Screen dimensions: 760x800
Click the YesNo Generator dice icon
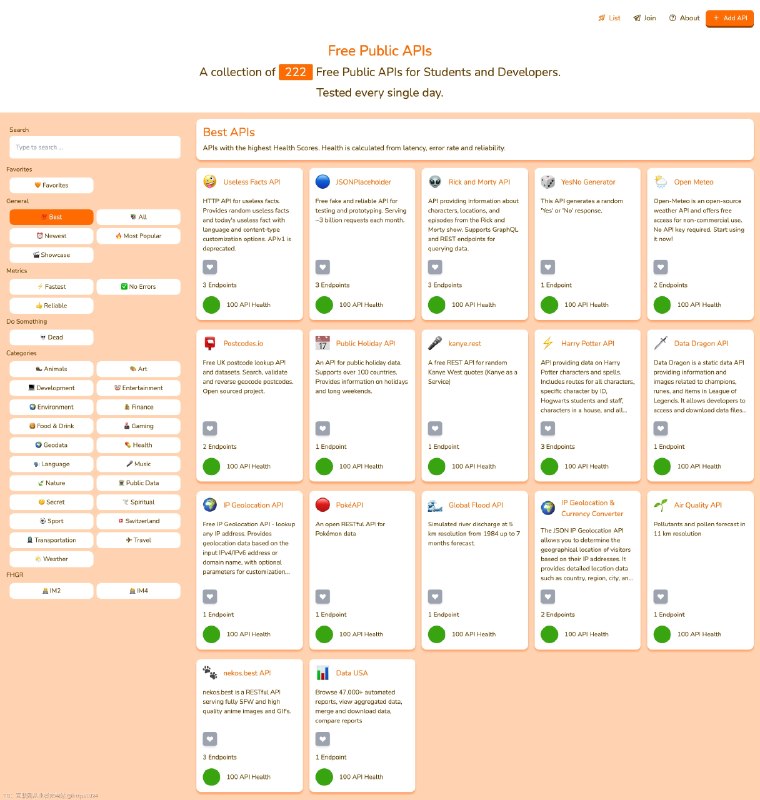point(548,182)
